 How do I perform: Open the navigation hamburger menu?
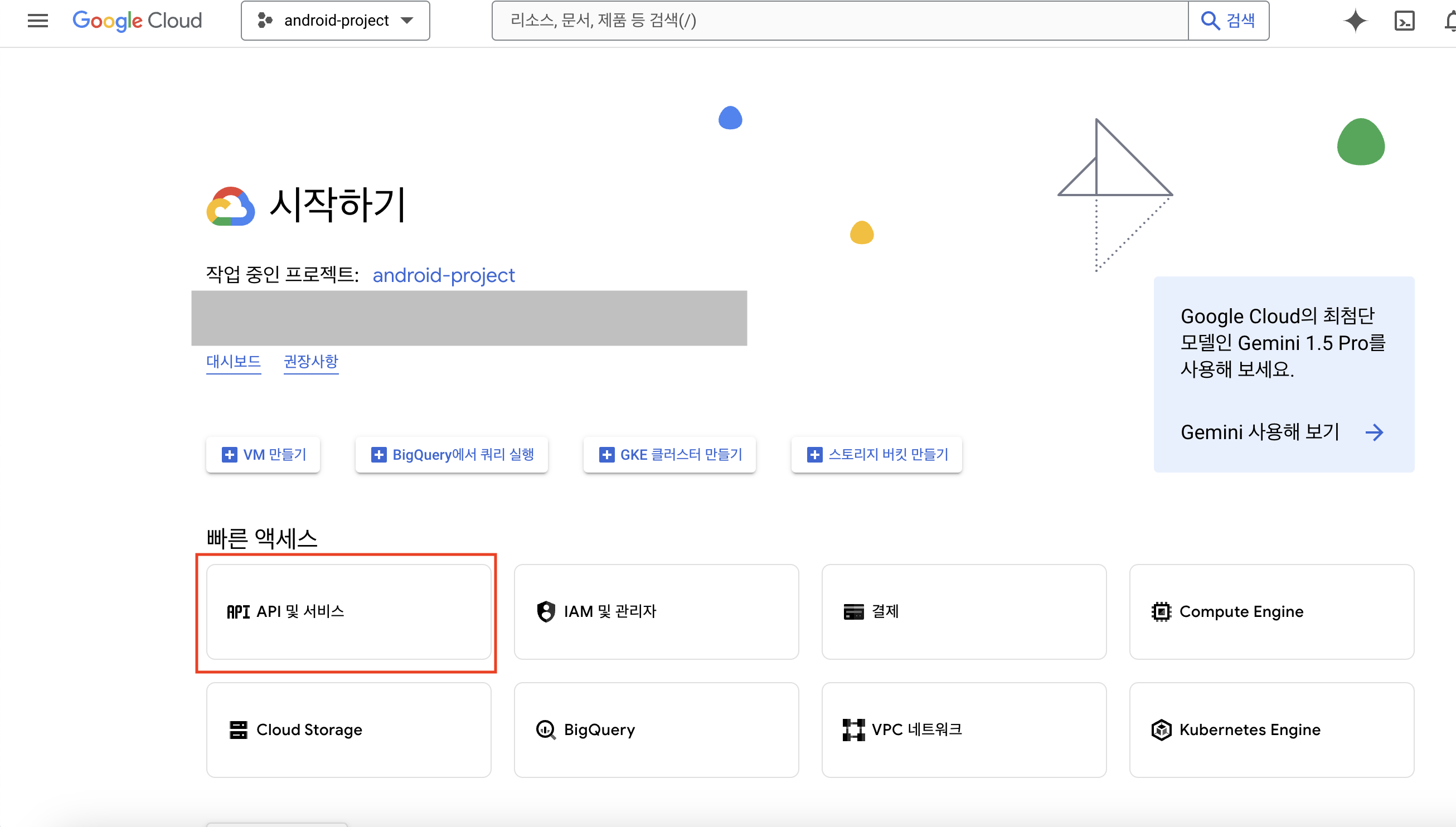click(x=36, y=21)
